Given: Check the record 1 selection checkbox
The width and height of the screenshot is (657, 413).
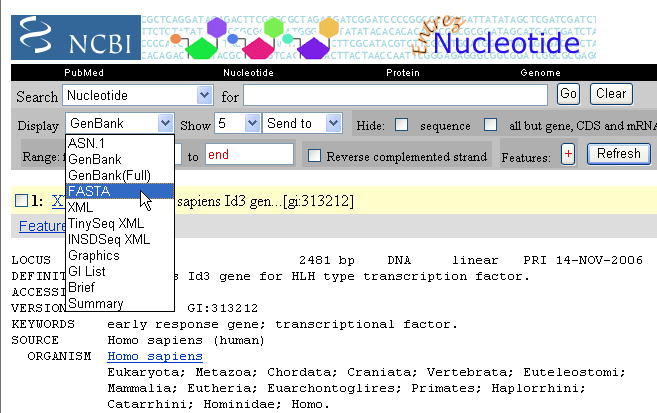Looking at the screenshot, I should pyautogui.click(x=21, y=201).
